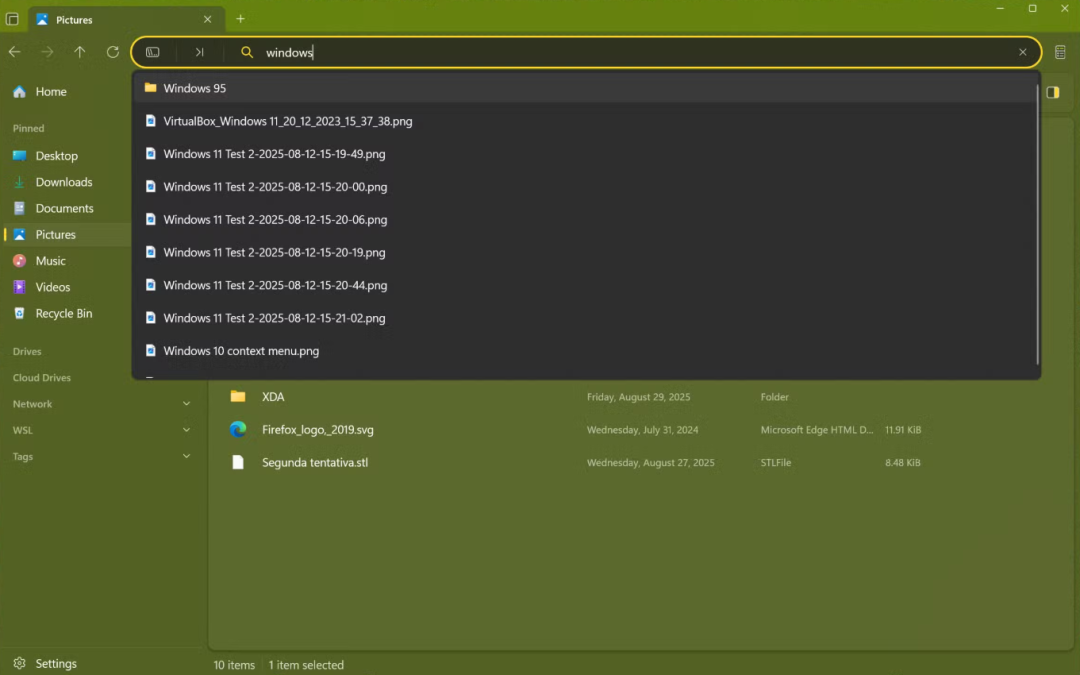Choose the Windows 95 folder suggestion
Viewport: 1080px width, 675px height.
(585, 88)
